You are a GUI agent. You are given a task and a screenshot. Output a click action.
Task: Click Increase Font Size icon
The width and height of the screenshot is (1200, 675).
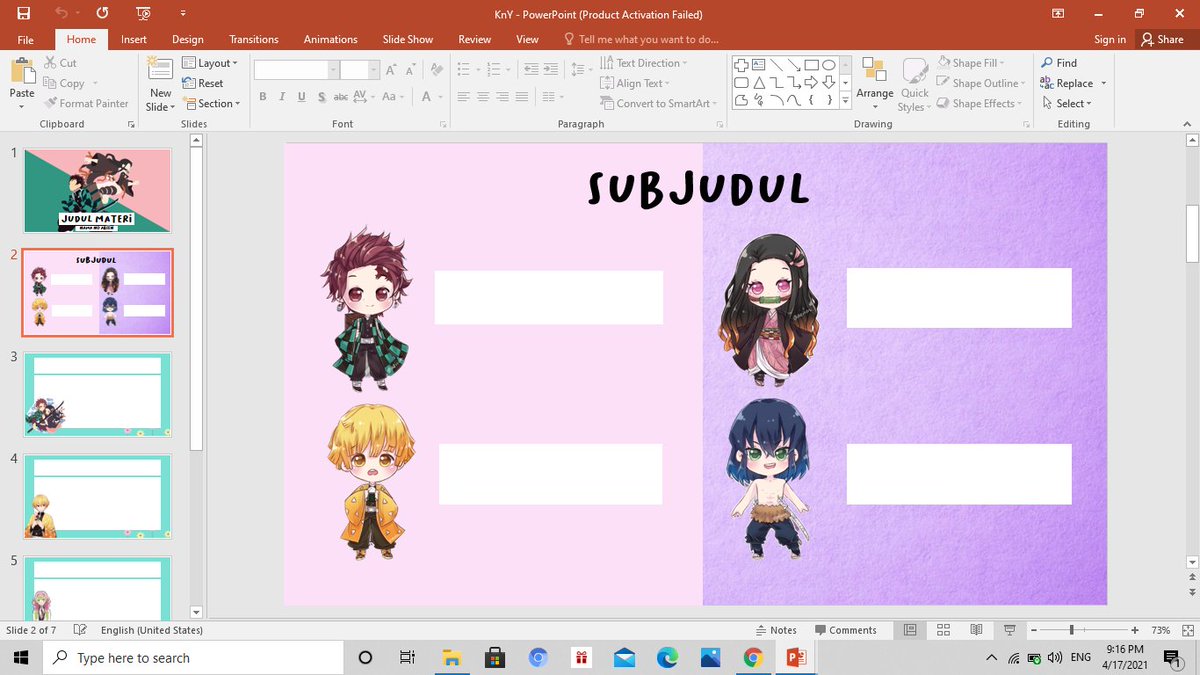point(391,70)
